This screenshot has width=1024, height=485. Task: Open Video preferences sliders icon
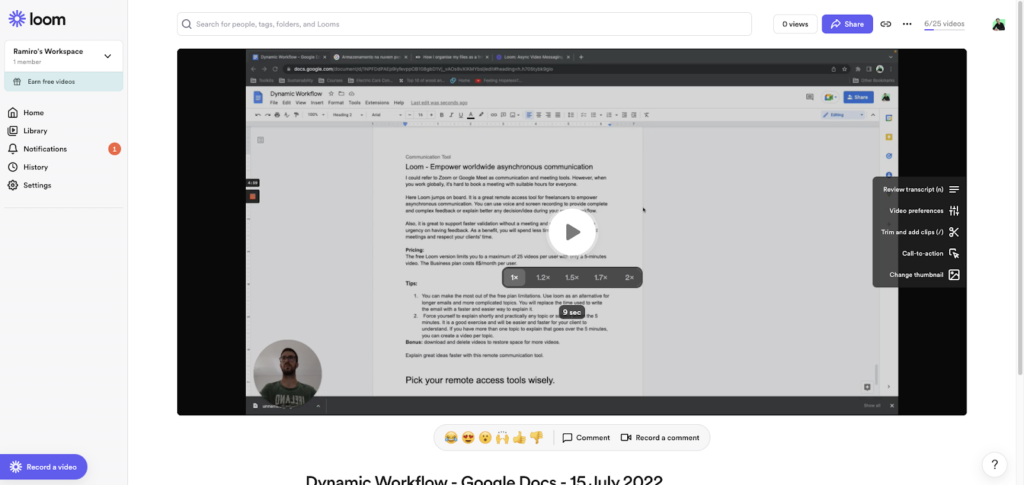click(x=954, y=211)
